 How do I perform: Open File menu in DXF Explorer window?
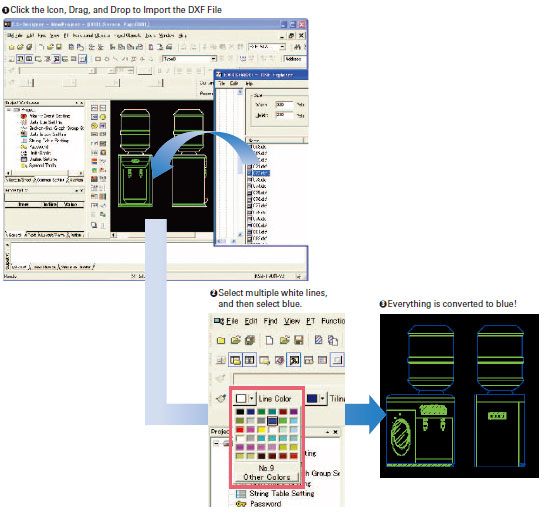(221, 84)
